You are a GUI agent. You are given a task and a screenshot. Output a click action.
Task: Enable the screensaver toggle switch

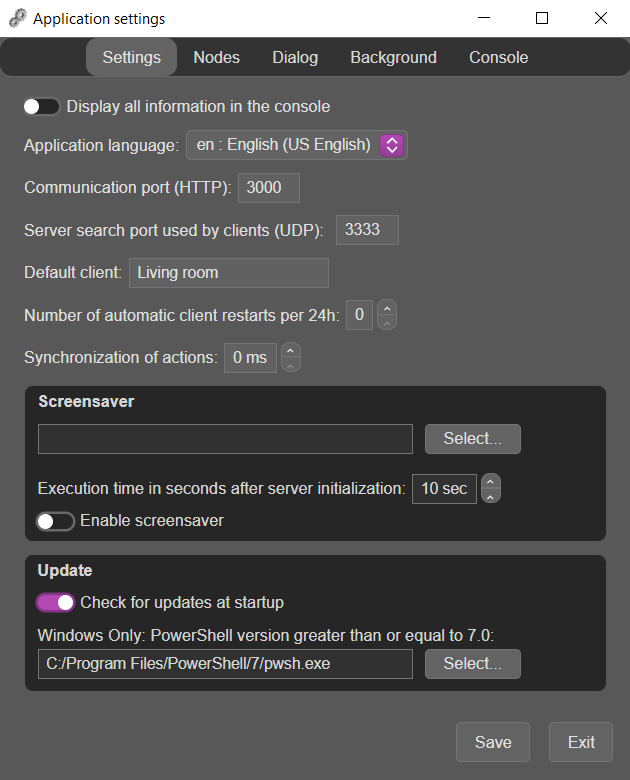pos(55,521)
